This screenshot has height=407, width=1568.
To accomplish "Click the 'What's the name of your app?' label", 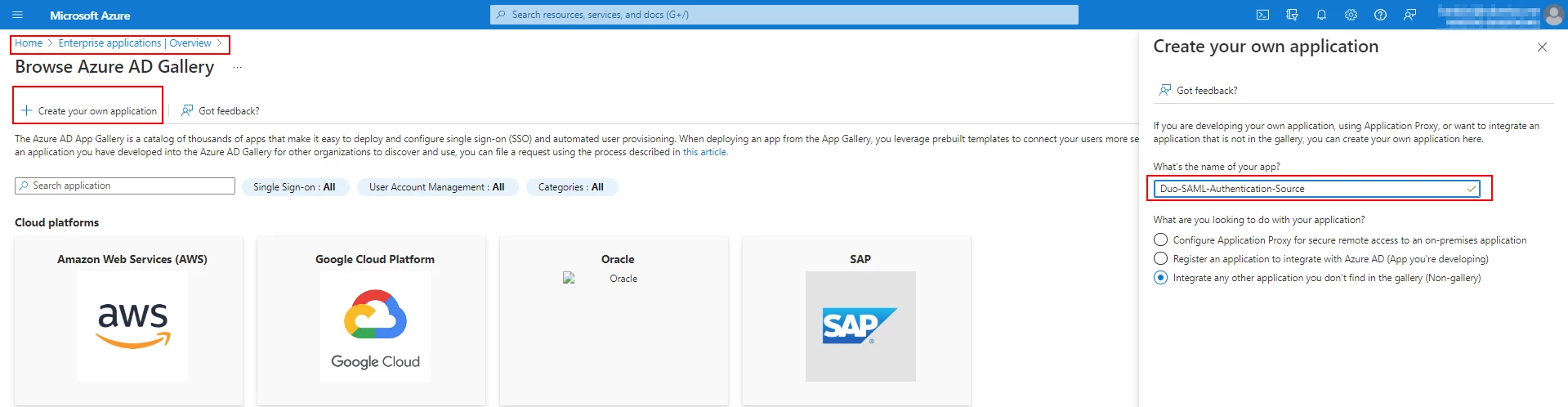I will pyautogui.click(x=1217, y=167).
